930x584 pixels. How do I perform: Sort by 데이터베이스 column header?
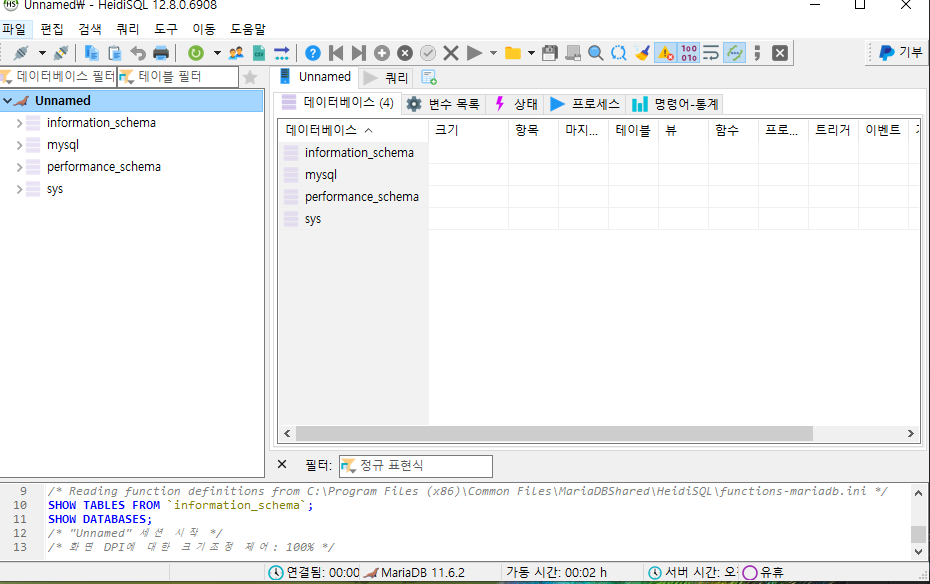pos(353,130)
